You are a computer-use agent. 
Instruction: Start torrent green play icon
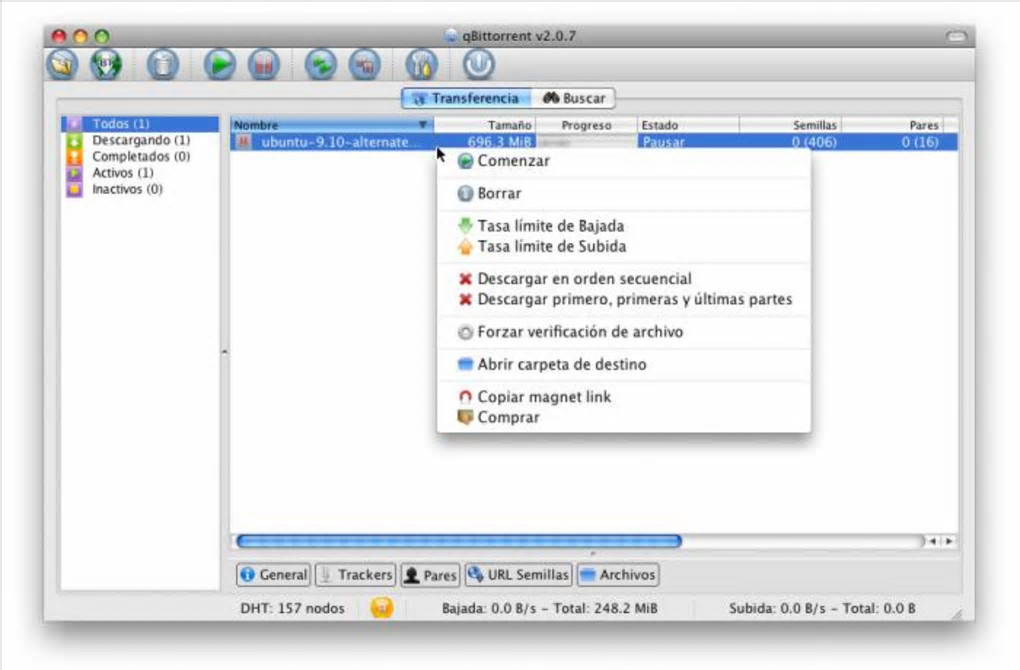[x=219, y=64]
